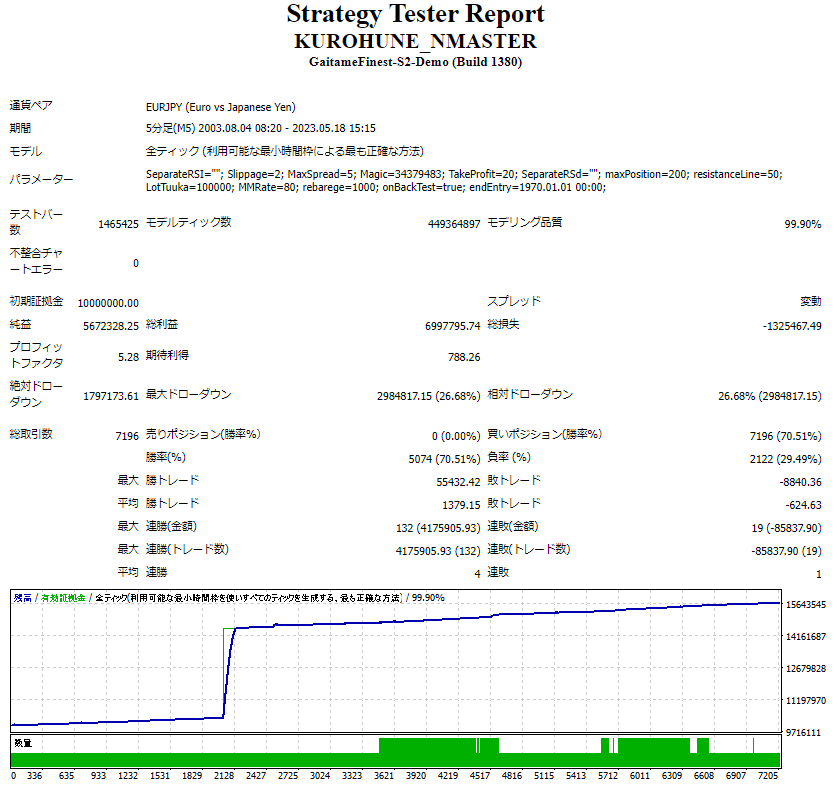Click the モデルティック数 label
The image size is (838, 788).
pyautogui.click(x=189, y=222)
